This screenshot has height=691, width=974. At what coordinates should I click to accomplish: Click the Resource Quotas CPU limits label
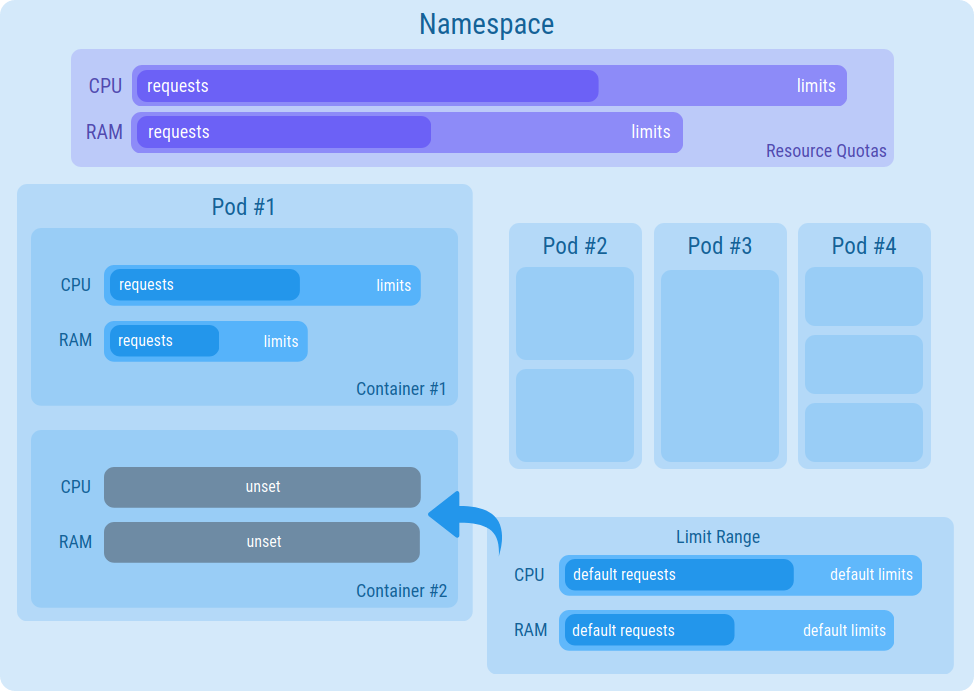pyautogui.click(x=815, y=86)
